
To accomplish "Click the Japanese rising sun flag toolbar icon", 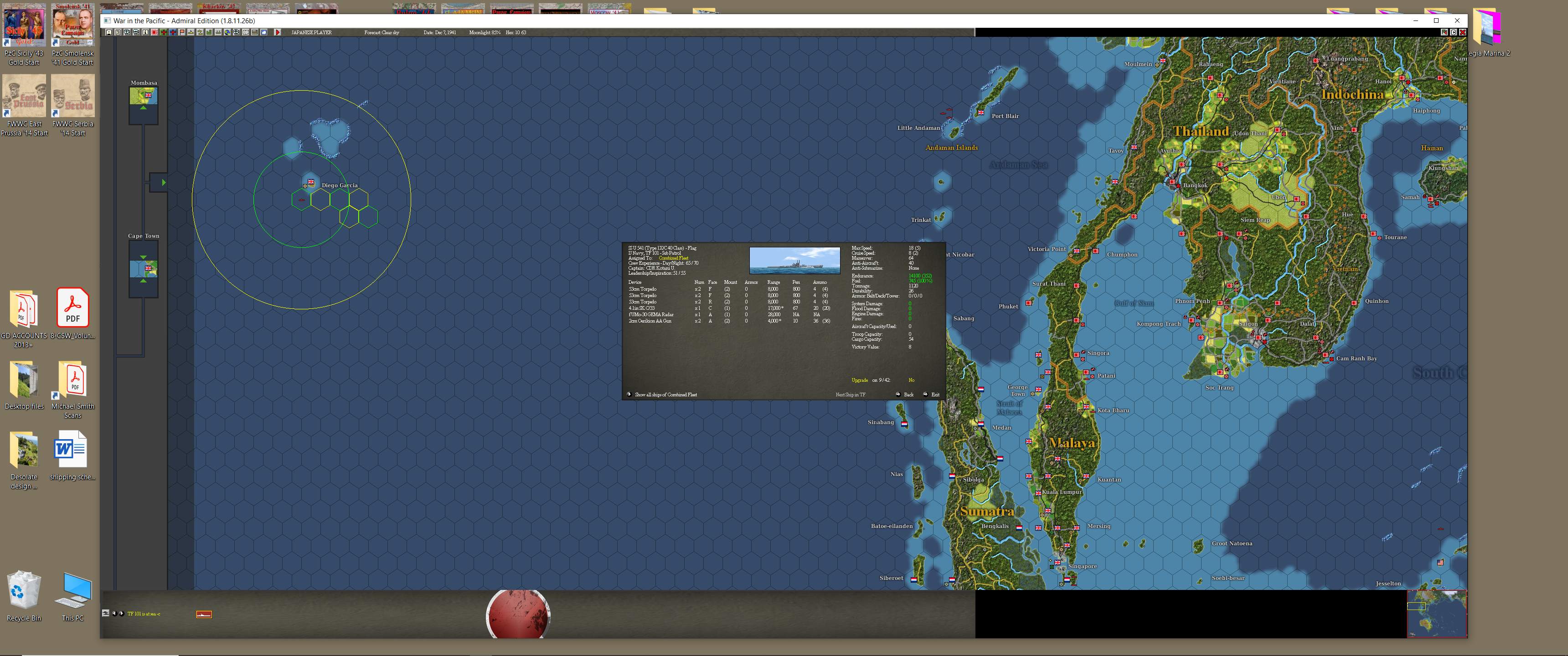I will [155, 32].
